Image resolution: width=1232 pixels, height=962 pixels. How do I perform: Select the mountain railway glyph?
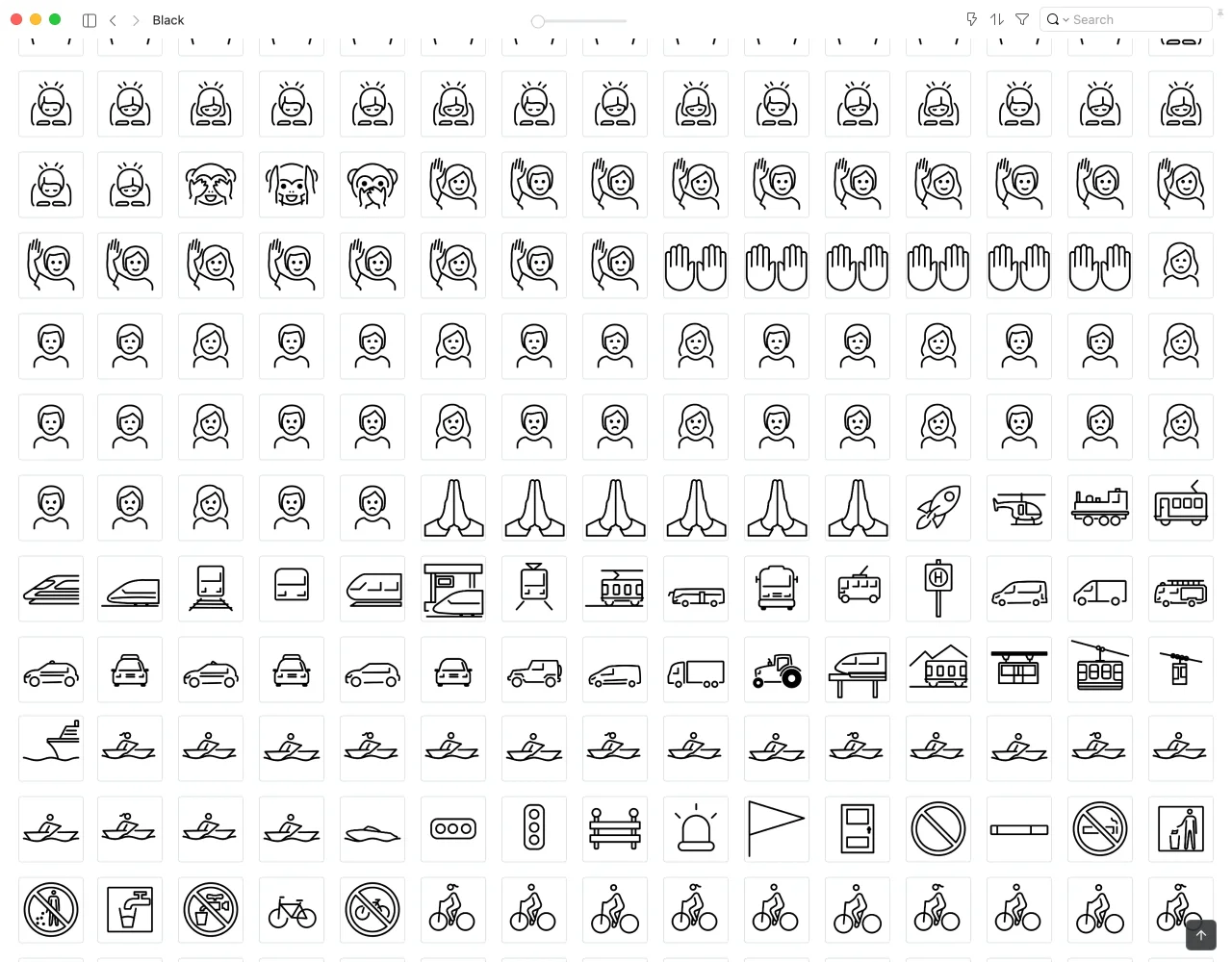938,670
